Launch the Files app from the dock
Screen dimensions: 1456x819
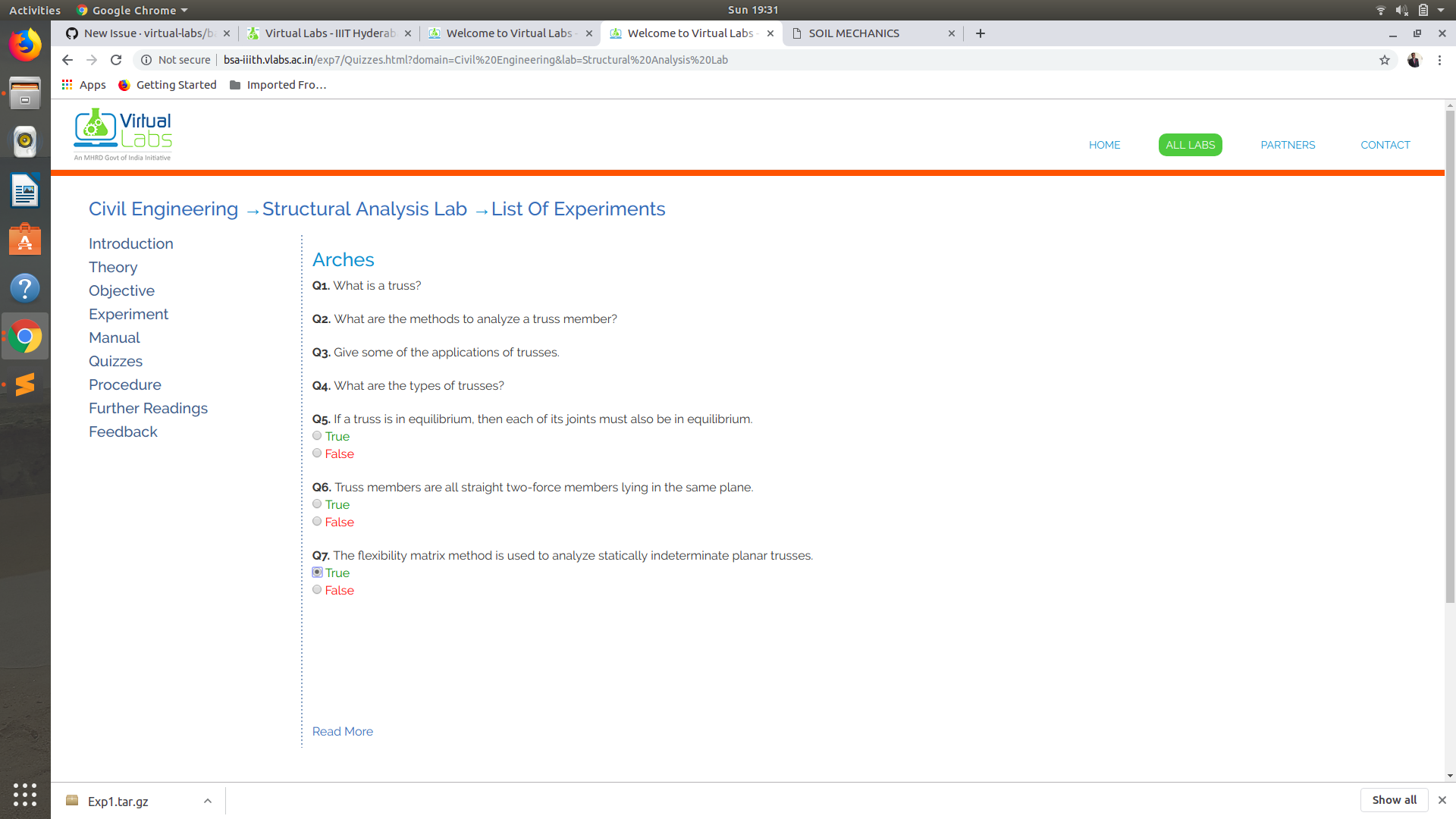click(25, 93)
